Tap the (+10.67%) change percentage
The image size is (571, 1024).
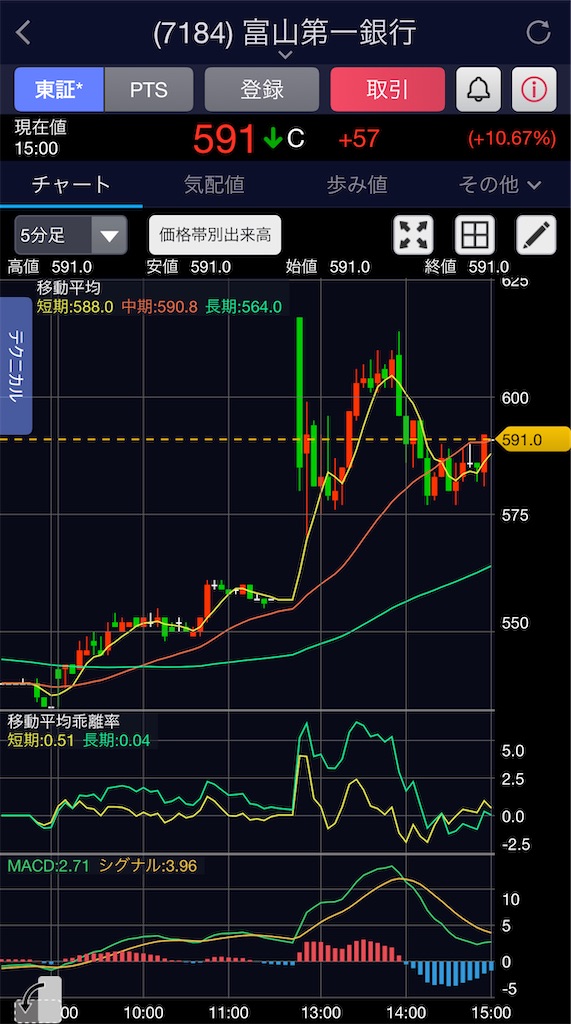512,138
